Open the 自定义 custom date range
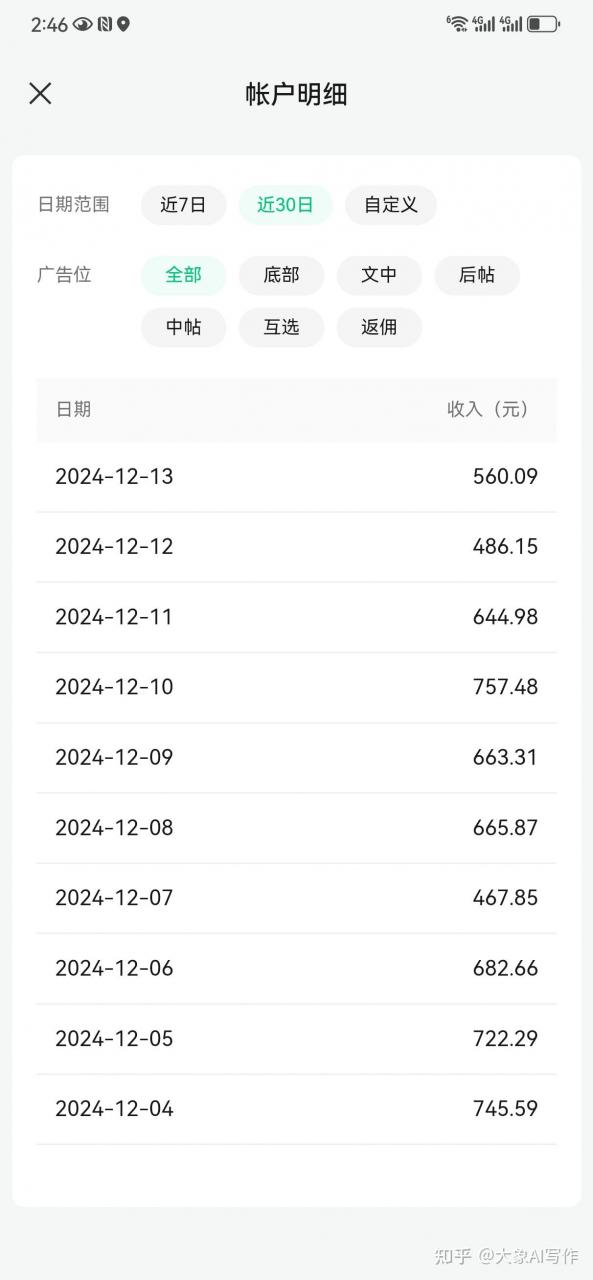593x1280 pixels. pyautogui.click(x=391, y=205)
